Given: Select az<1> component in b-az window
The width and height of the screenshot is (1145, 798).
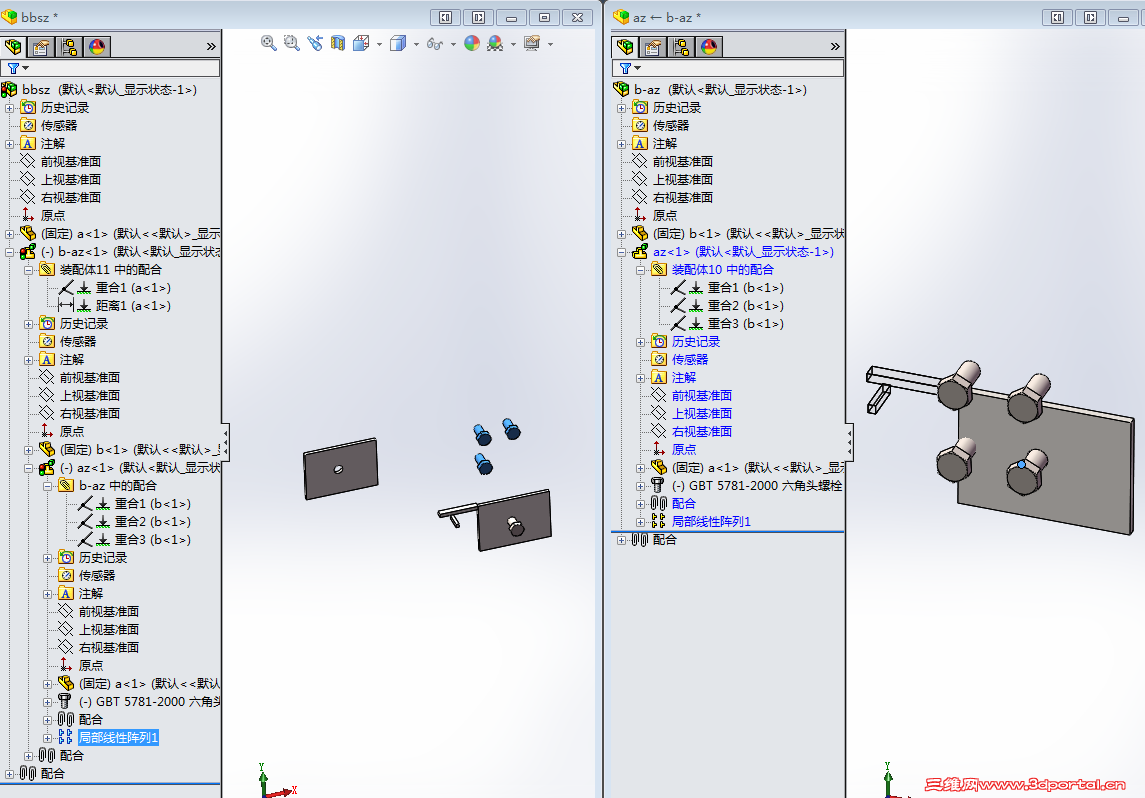Looking at the screenshot, I should 743,252.
